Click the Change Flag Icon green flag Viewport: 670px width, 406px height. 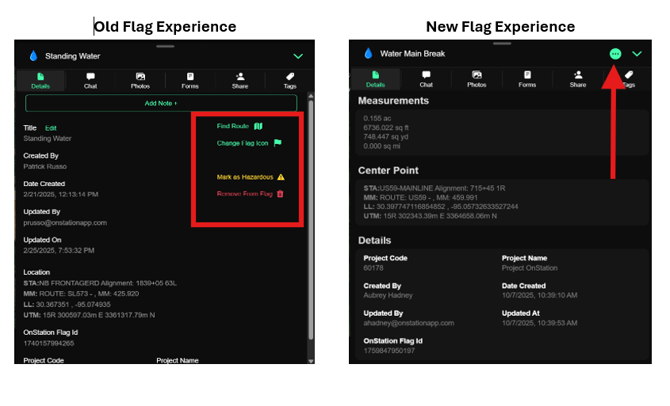[x=277, y=143]
